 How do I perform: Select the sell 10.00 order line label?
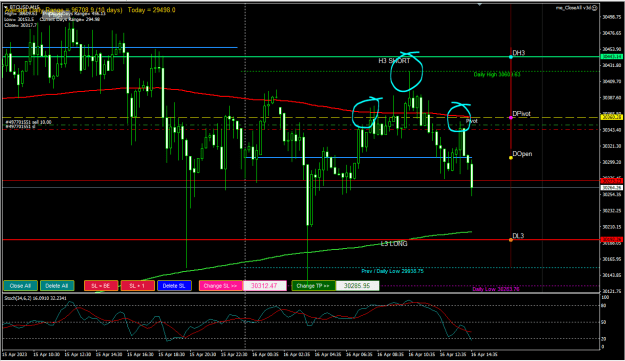(28, 122)
